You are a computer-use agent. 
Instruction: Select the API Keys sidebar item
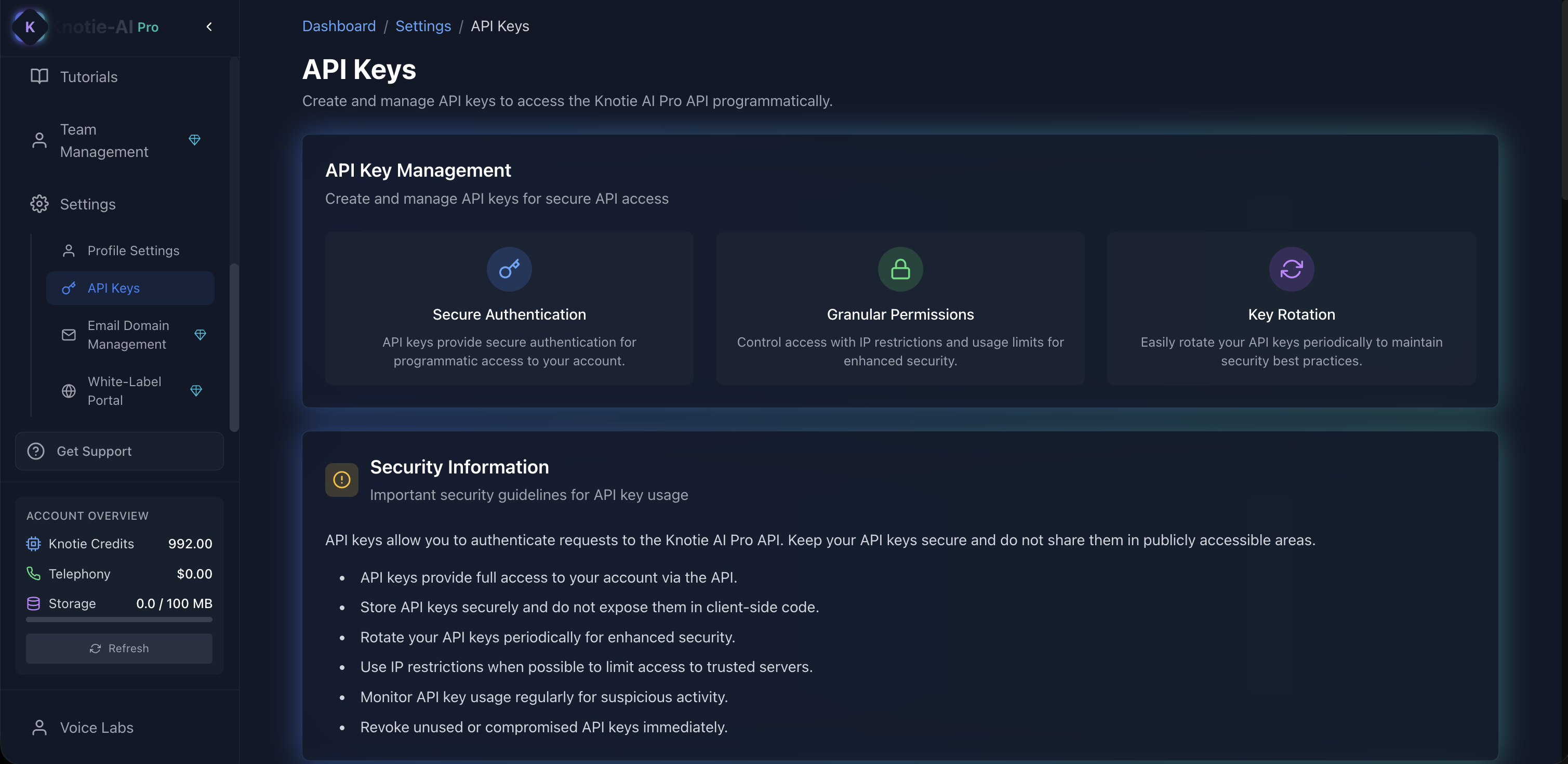113,288
